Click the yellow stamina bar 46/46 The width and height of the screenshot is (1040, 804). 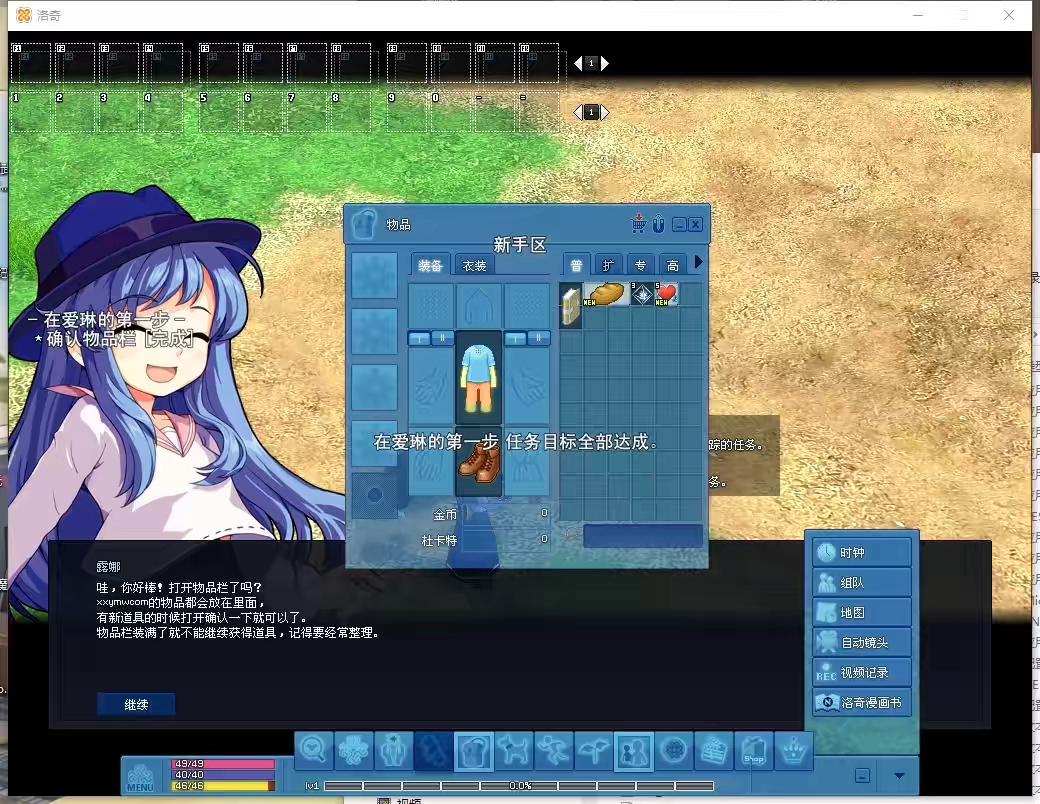click(224, 786)
